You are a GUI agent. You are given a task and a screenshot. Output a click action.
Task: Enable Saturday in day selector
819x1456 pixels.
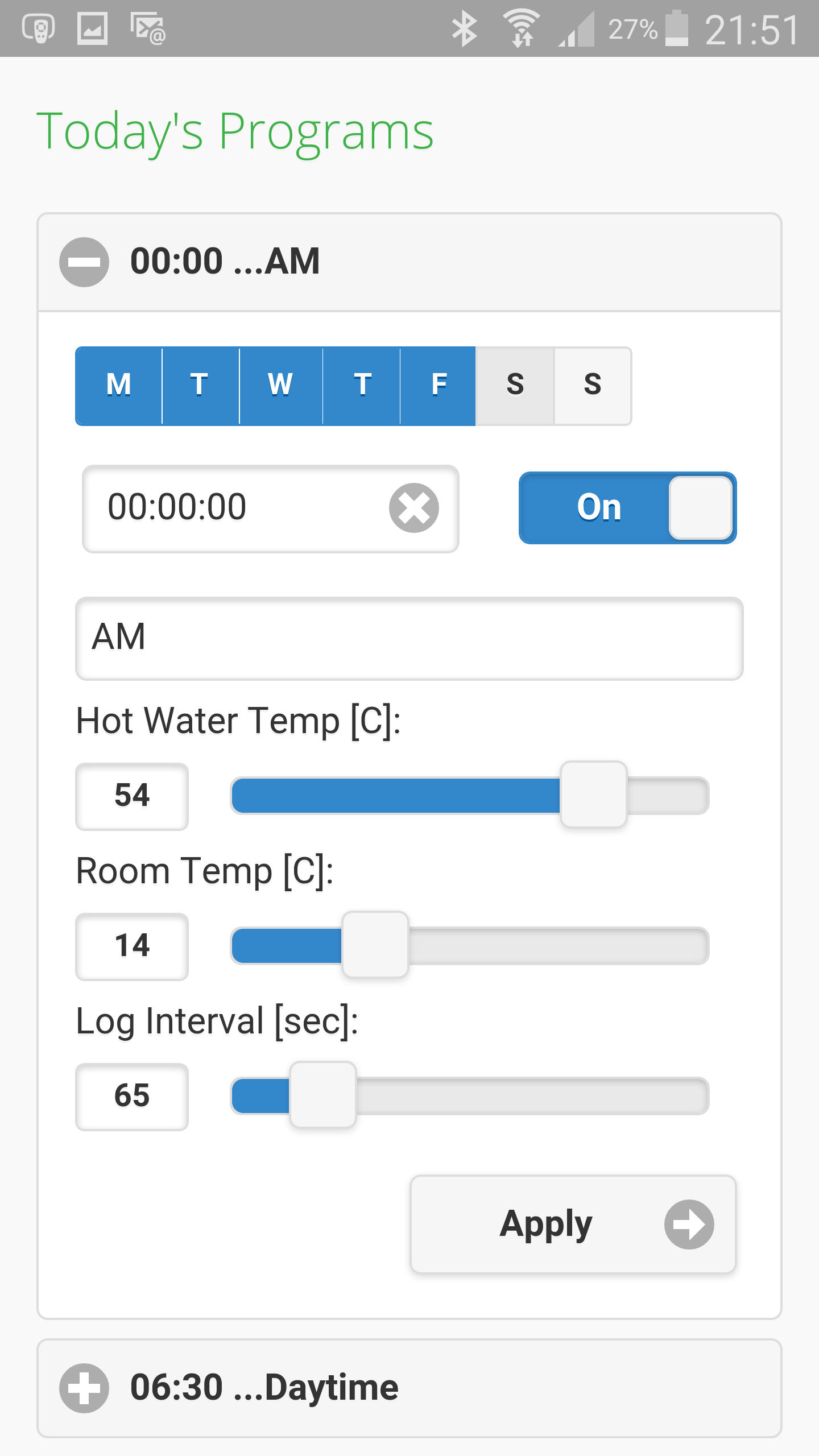(x=515, y=386)
